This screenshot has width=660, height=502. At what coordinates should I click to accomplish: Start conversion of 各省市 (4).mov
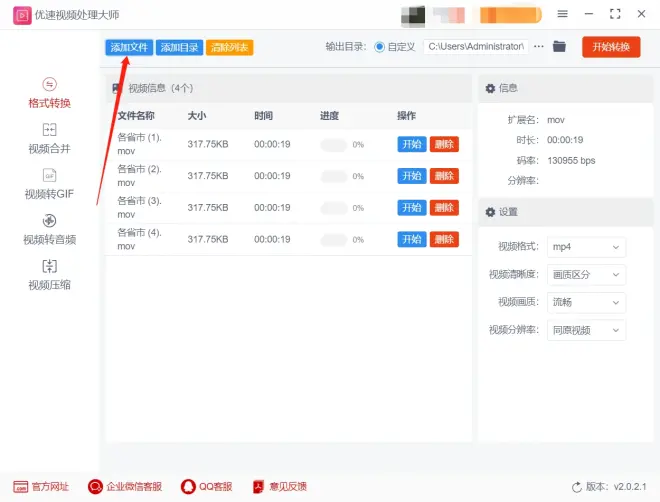(412, 239)
